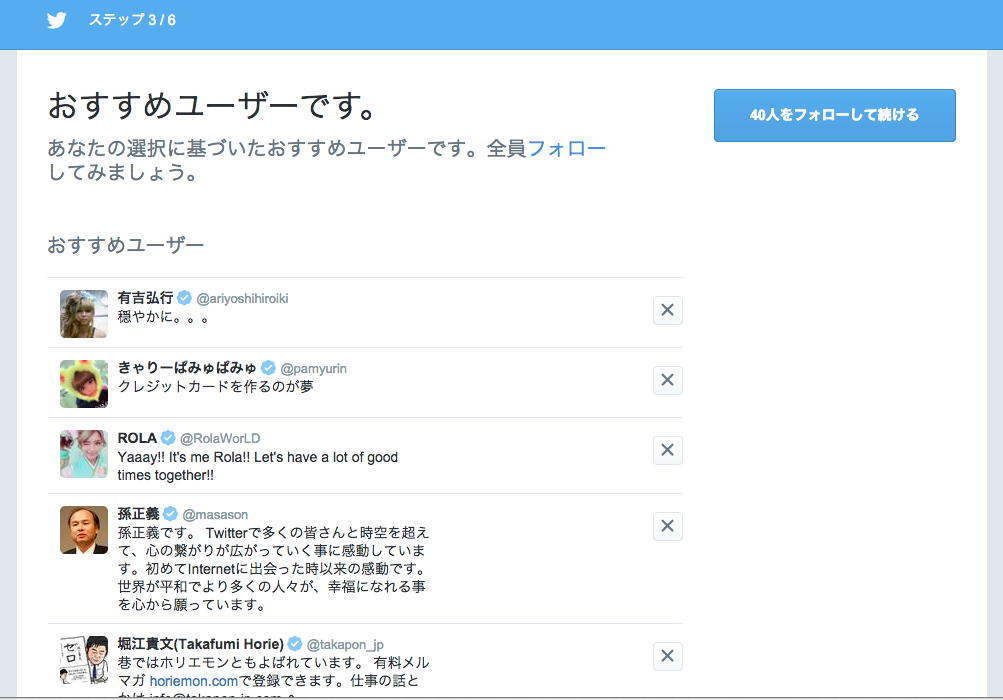Image resolution: width=1003 pixels, height=700 pixels.
Task: Remove 堀江貴文 from suggestions
Action: (667, 656)
